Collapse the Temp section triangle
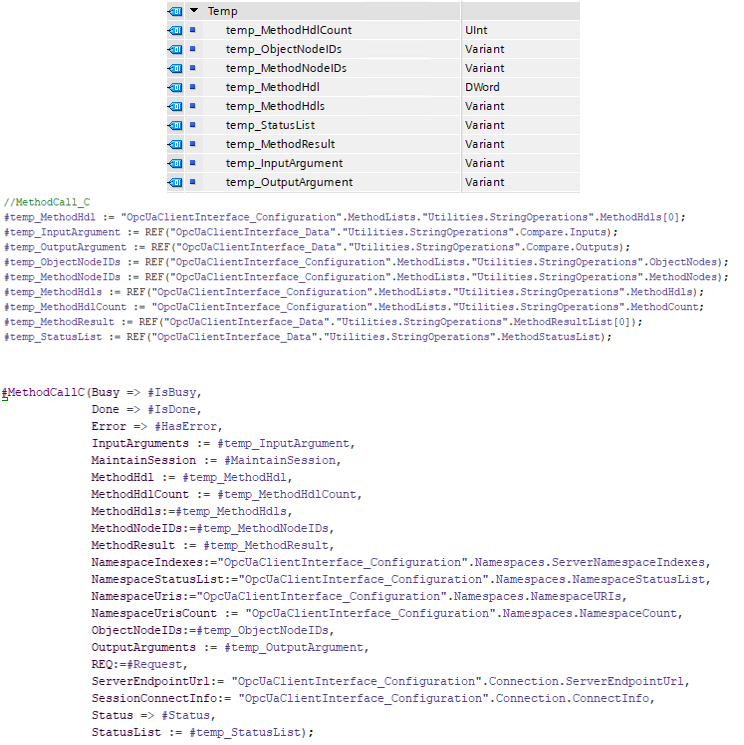The image size is (744, 745). coord(193,11)
